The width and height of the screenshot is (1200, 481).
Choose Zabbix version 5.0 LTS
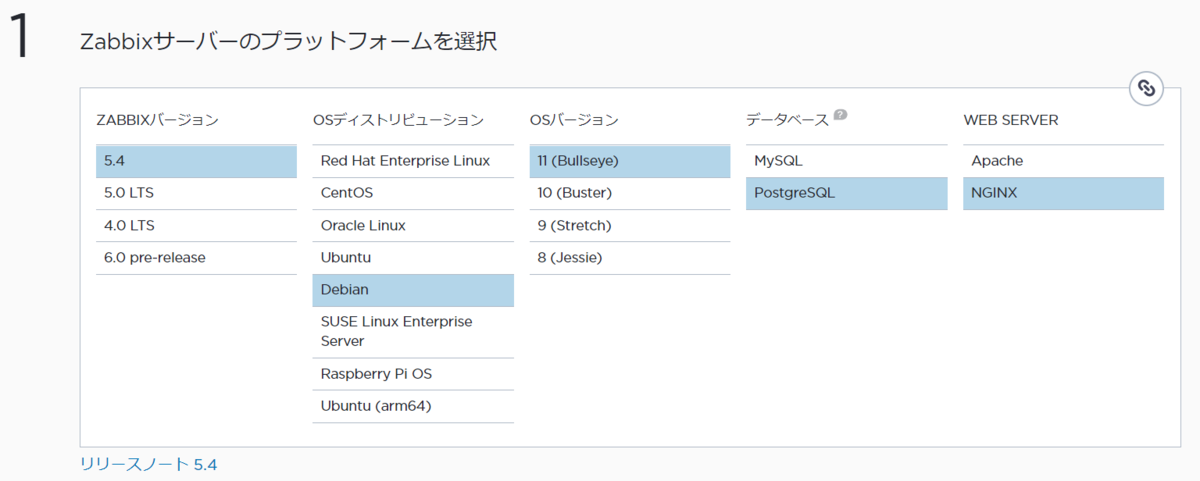tap(196, 193)
